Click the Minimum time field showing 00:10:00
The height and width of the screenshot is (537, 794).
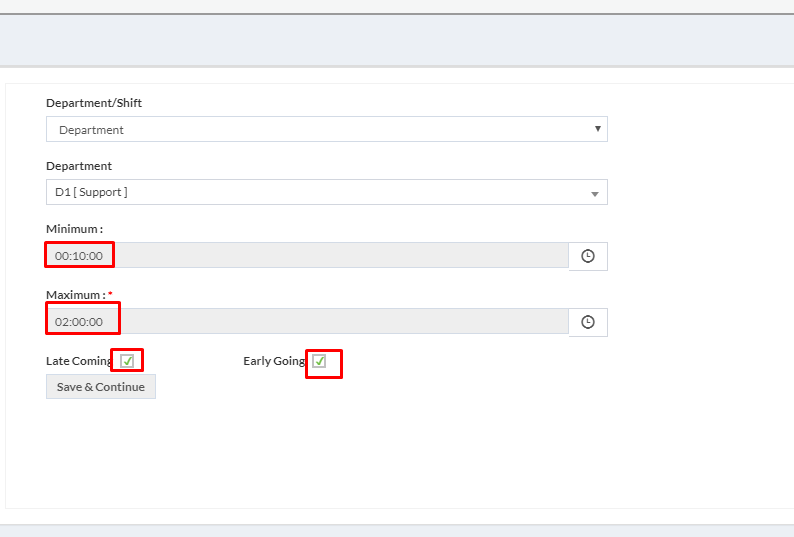(307, 255)
